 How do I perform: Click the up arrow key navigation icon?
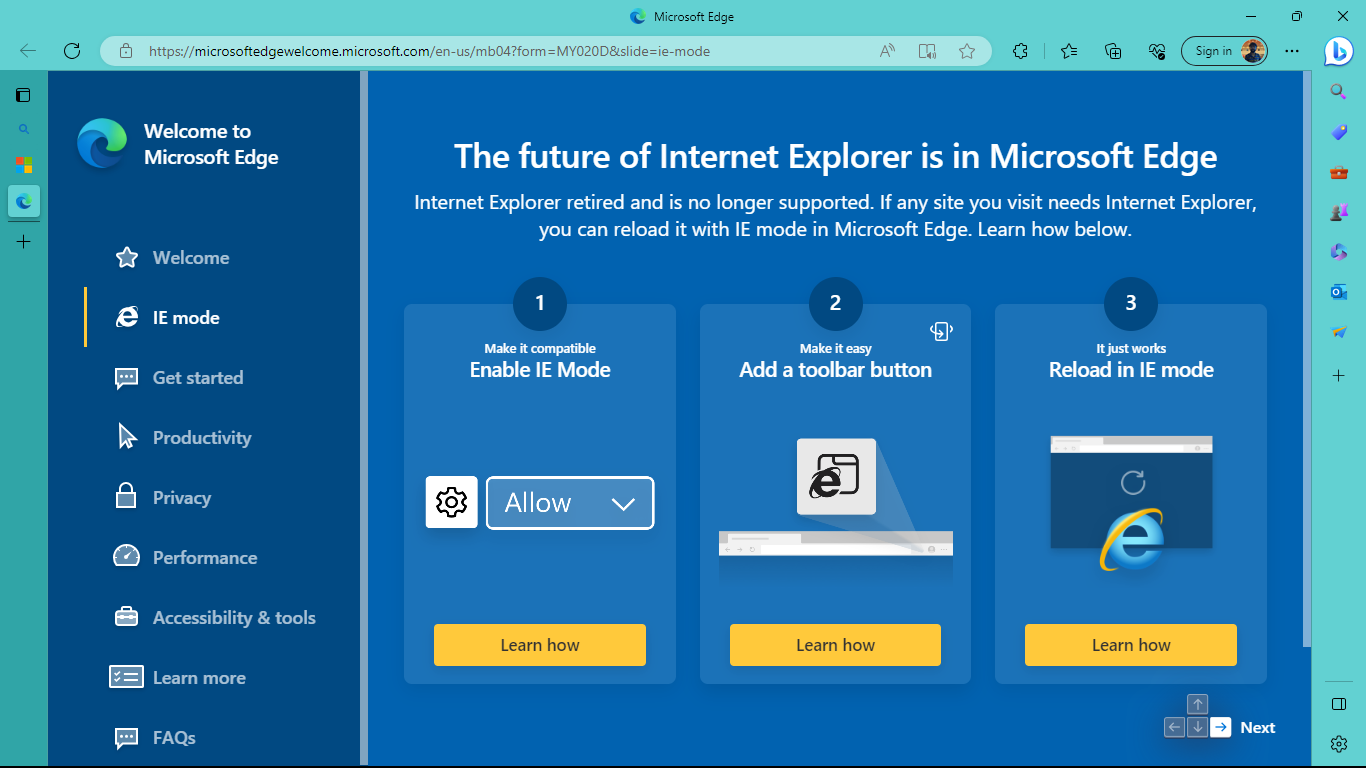tap(1198, 704)
